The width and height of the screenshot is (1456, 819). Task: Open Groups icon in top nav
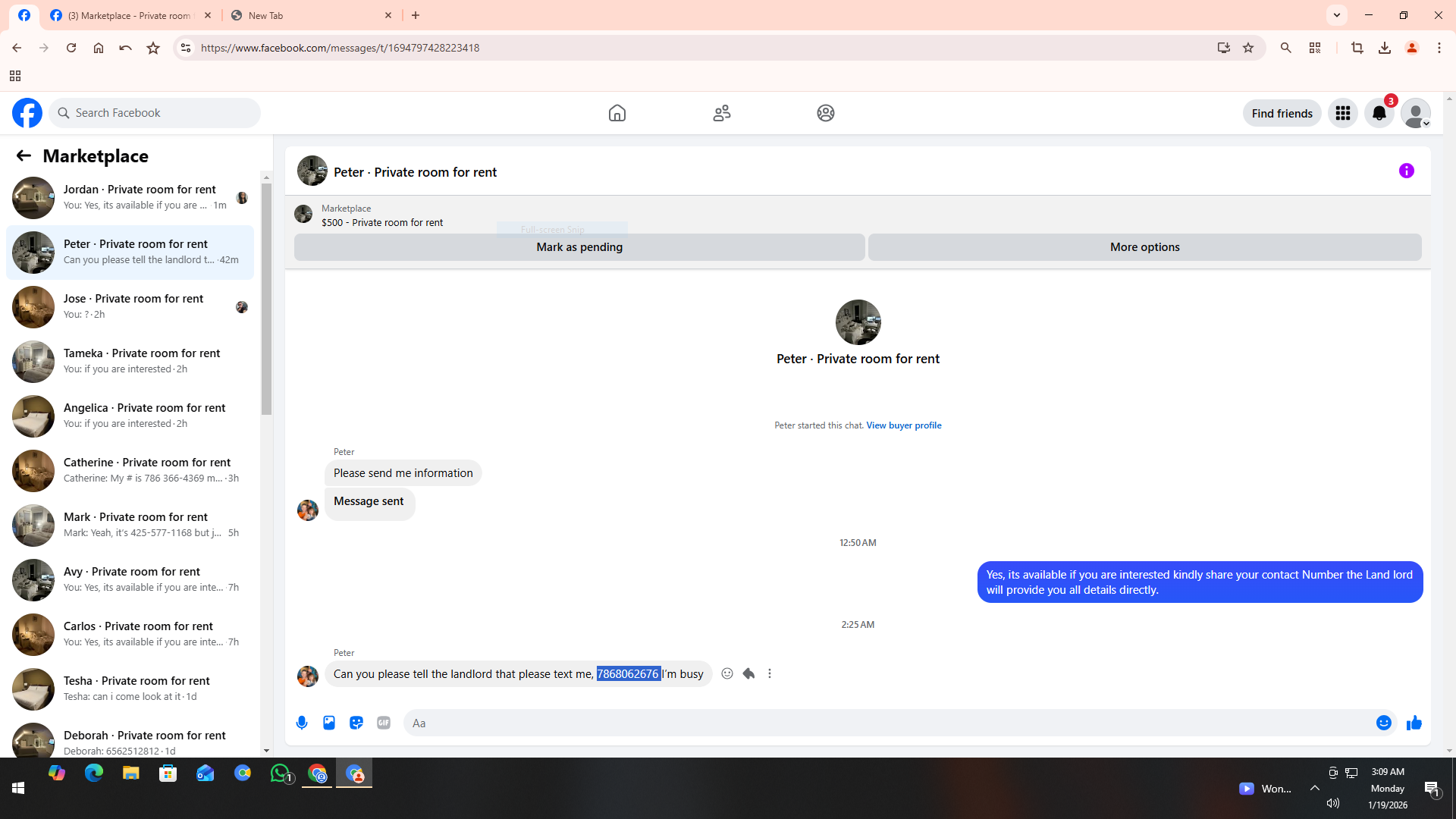[826, 113]
